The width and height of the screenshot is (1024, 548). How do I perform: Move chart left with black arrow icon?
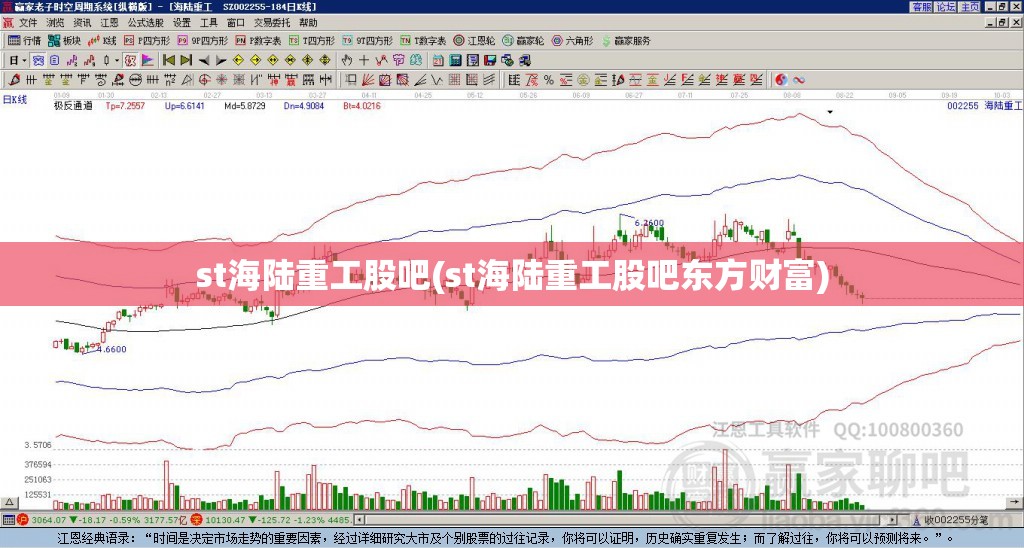[x=204, y=61]
